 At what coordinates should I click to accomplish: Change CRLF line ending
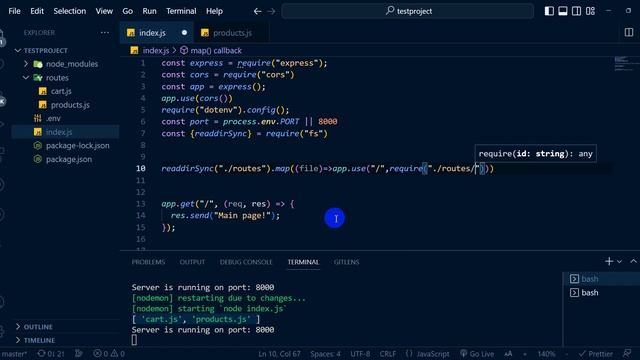tap(387, 354)
